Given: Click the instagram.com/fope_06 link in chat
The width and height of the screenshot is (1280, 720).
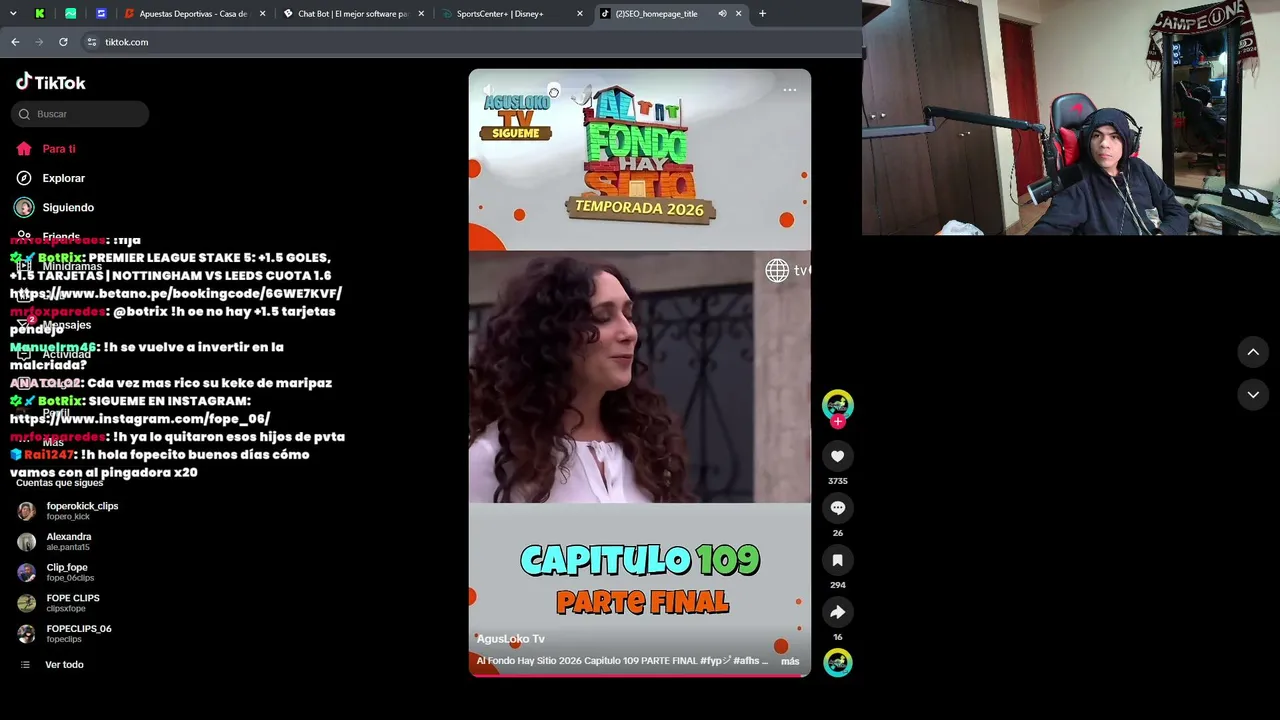Looking at the screenshot, I should 140,419.
